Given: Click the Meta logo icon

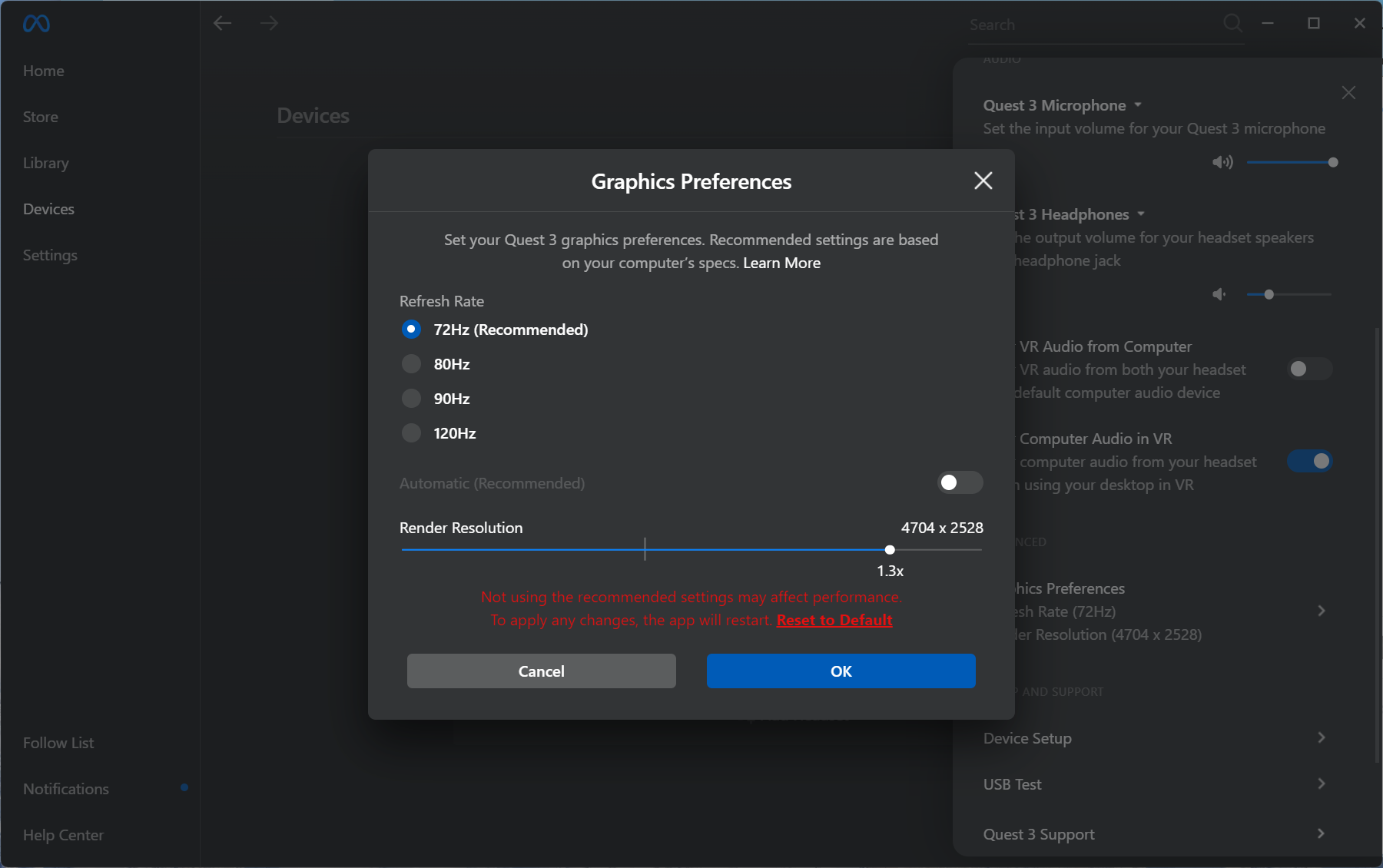Looking at the screenshot, I should coord(36,24).
